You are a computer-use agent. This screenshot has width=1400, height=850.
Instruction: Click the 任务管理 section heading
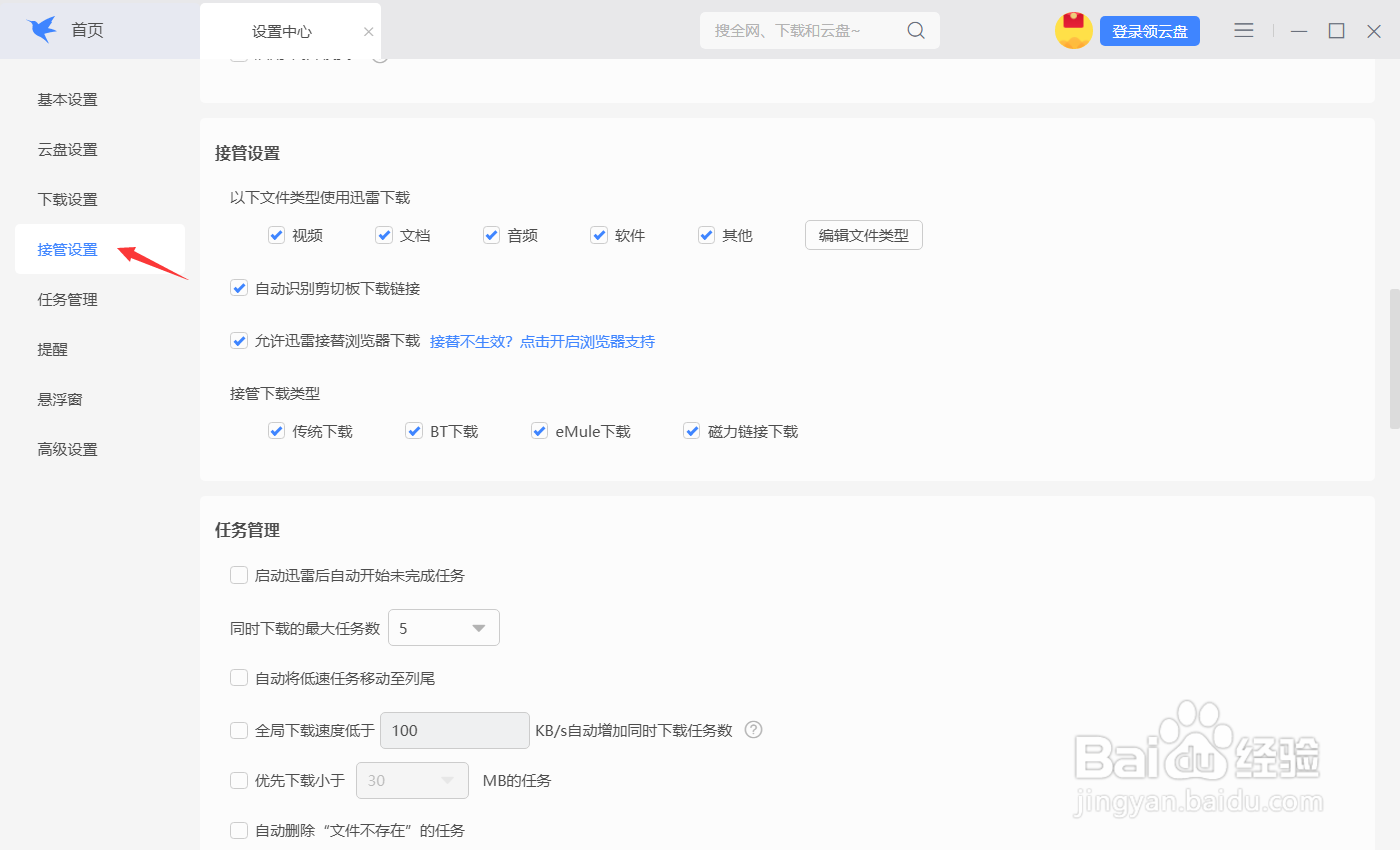coord(247,530)
